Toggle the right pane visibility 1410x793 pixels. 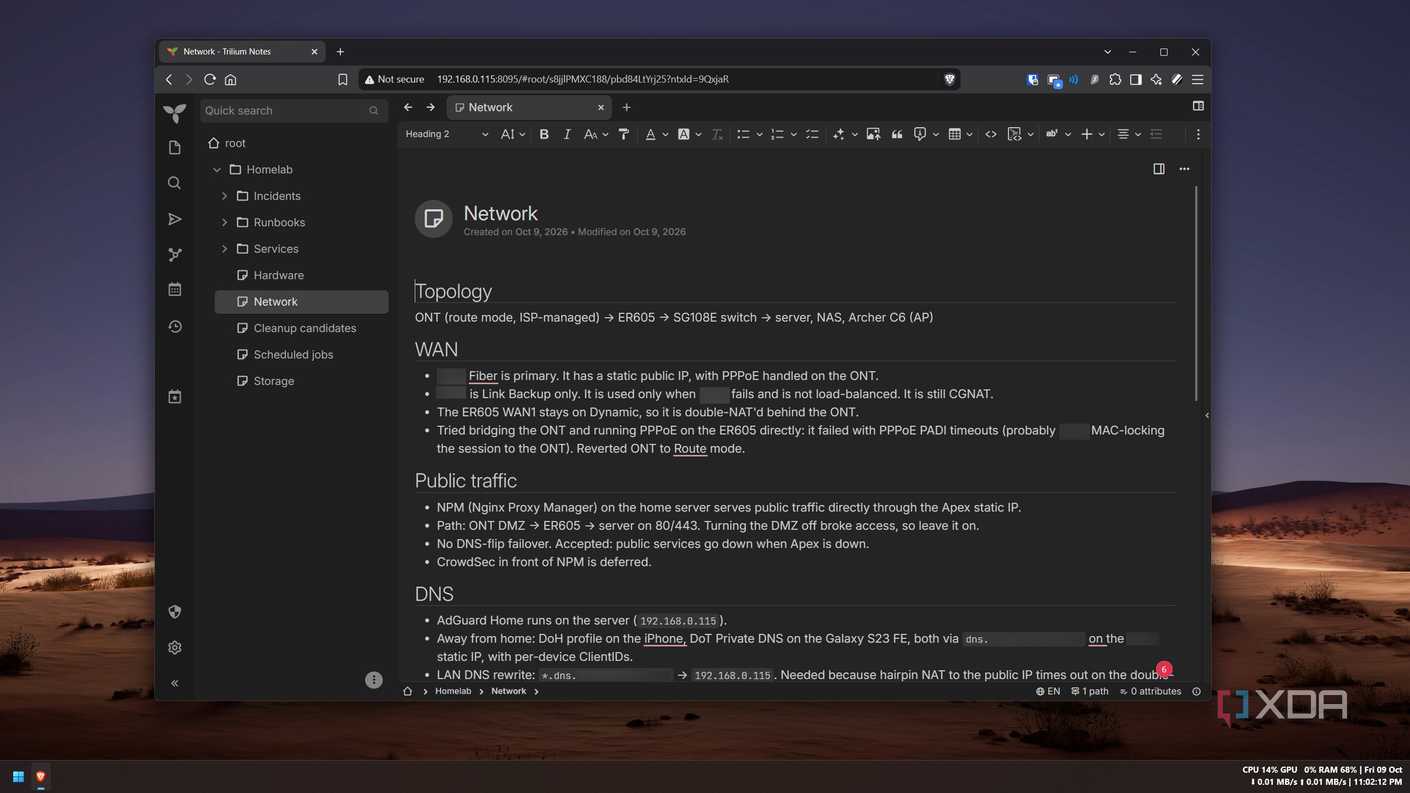[x=1198, y=106]
